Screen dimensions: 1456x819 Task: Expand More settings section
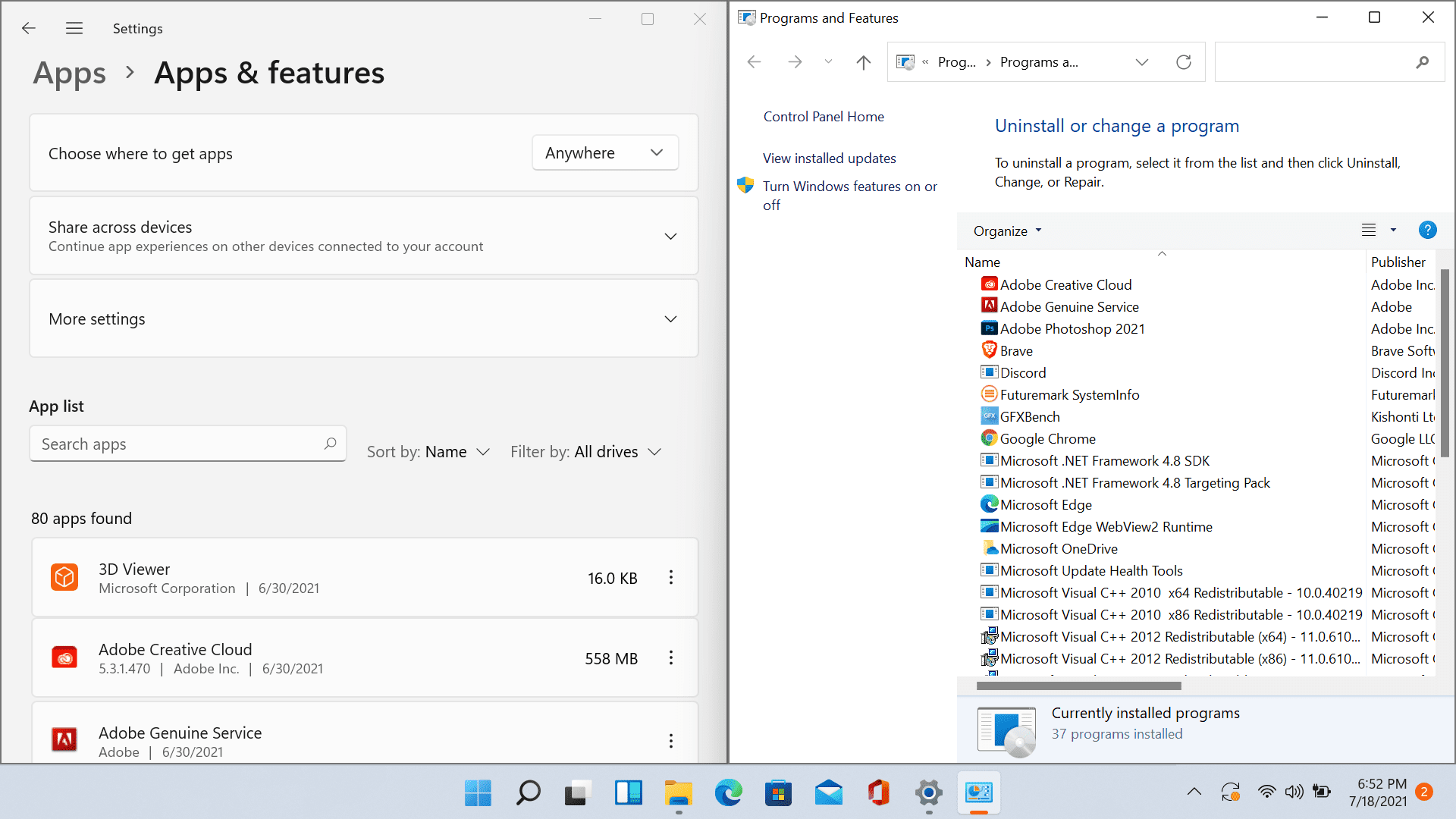pos(670,319)
